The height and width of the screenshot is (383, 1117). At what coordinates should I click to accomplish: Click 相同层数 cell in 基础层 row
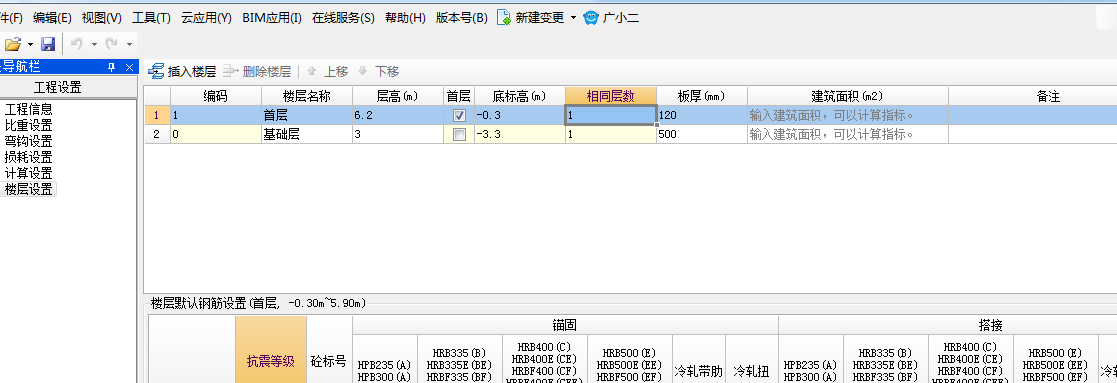611,134
